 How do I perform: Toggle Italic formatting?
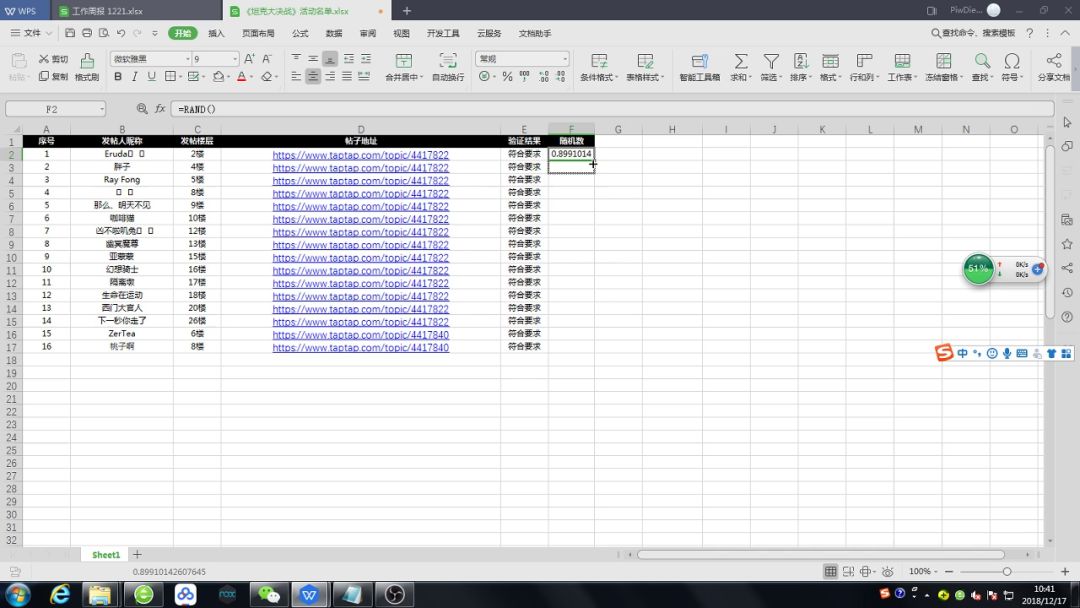[134, 77]
